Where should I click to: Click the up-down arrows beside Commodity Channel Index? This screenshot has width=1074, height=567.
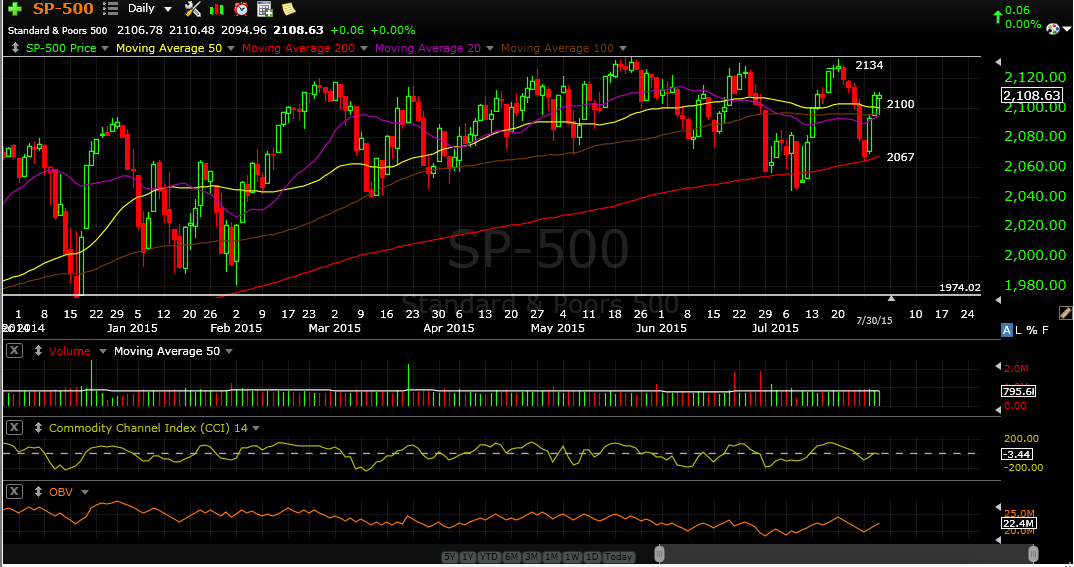click(38, 428)
